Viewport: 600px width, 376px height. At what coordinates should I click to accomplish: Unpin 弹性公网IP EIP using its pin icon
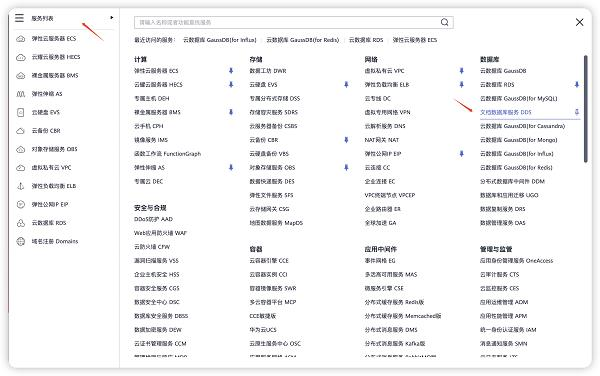461,154
